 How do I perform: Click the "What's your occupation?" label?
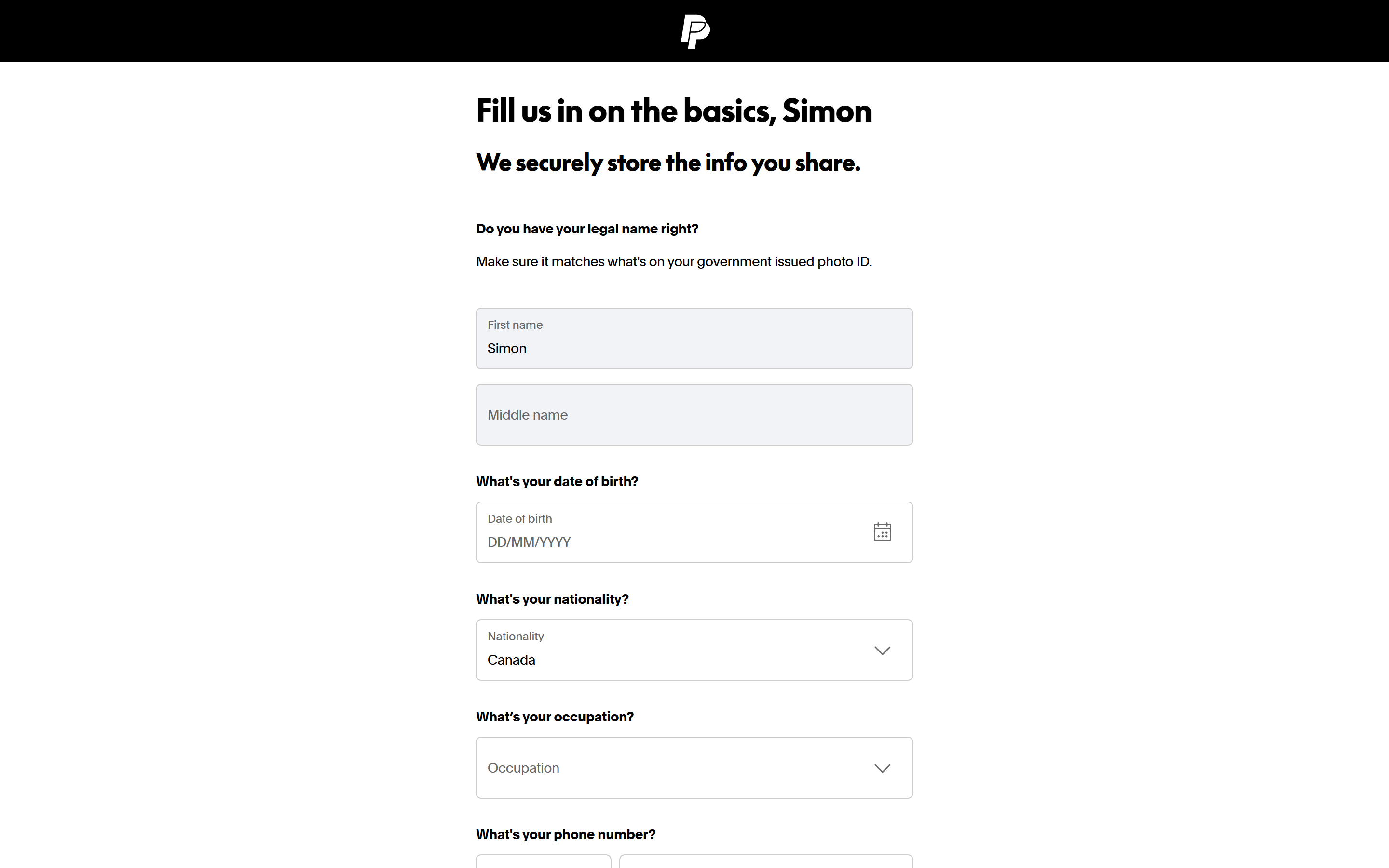pos(555,717)
